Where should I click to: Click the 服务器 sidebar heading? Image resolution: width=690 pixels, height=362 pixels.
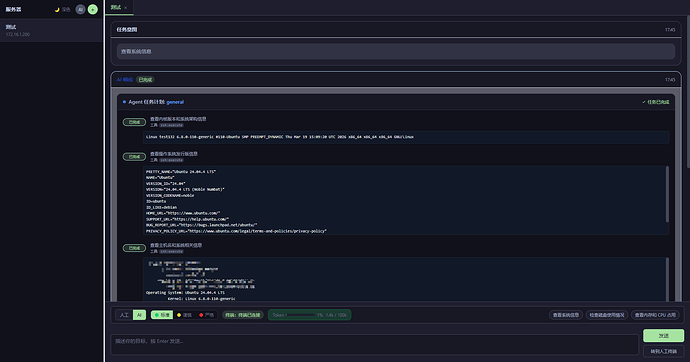click(x=13, y=9)
